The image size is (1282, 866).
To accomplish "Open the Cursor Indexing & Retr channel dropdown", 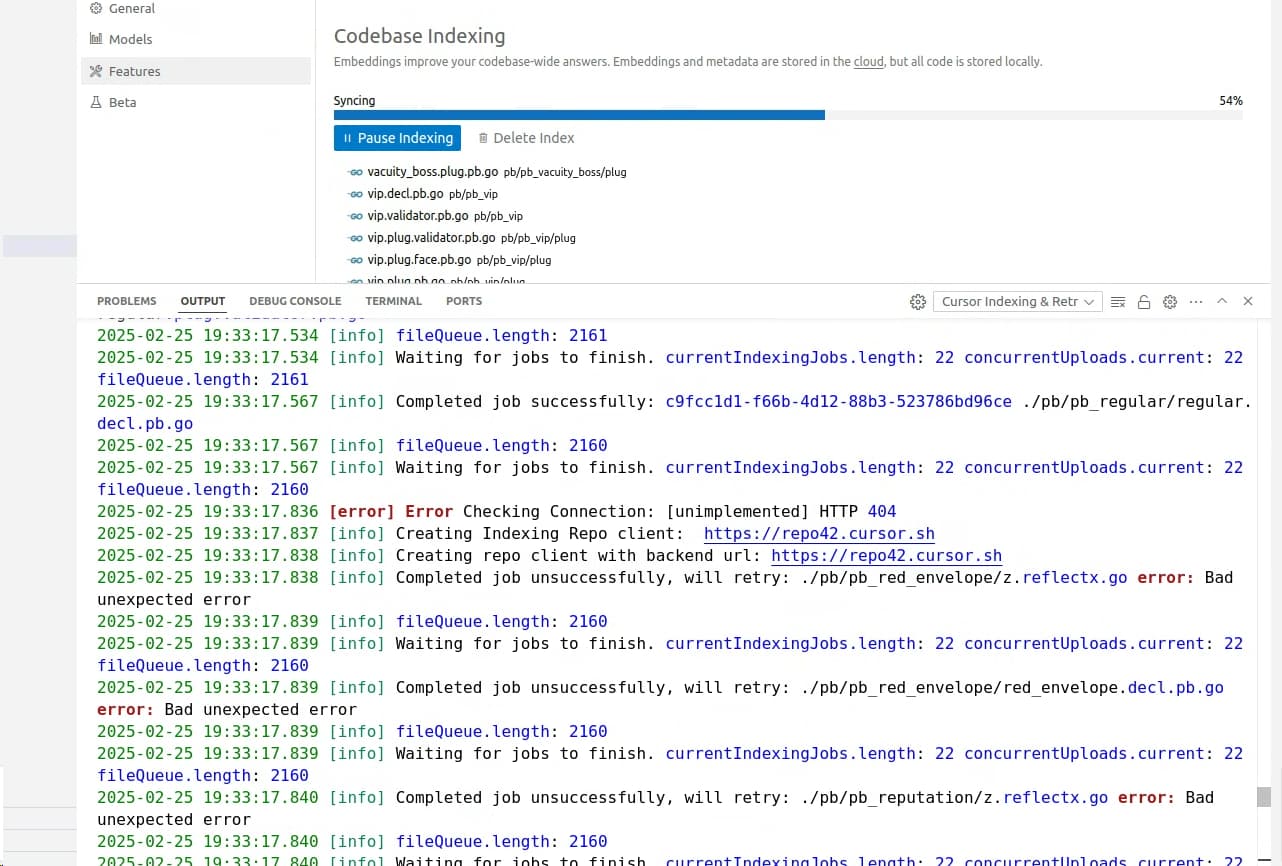I will click(x=1016, y=301).
